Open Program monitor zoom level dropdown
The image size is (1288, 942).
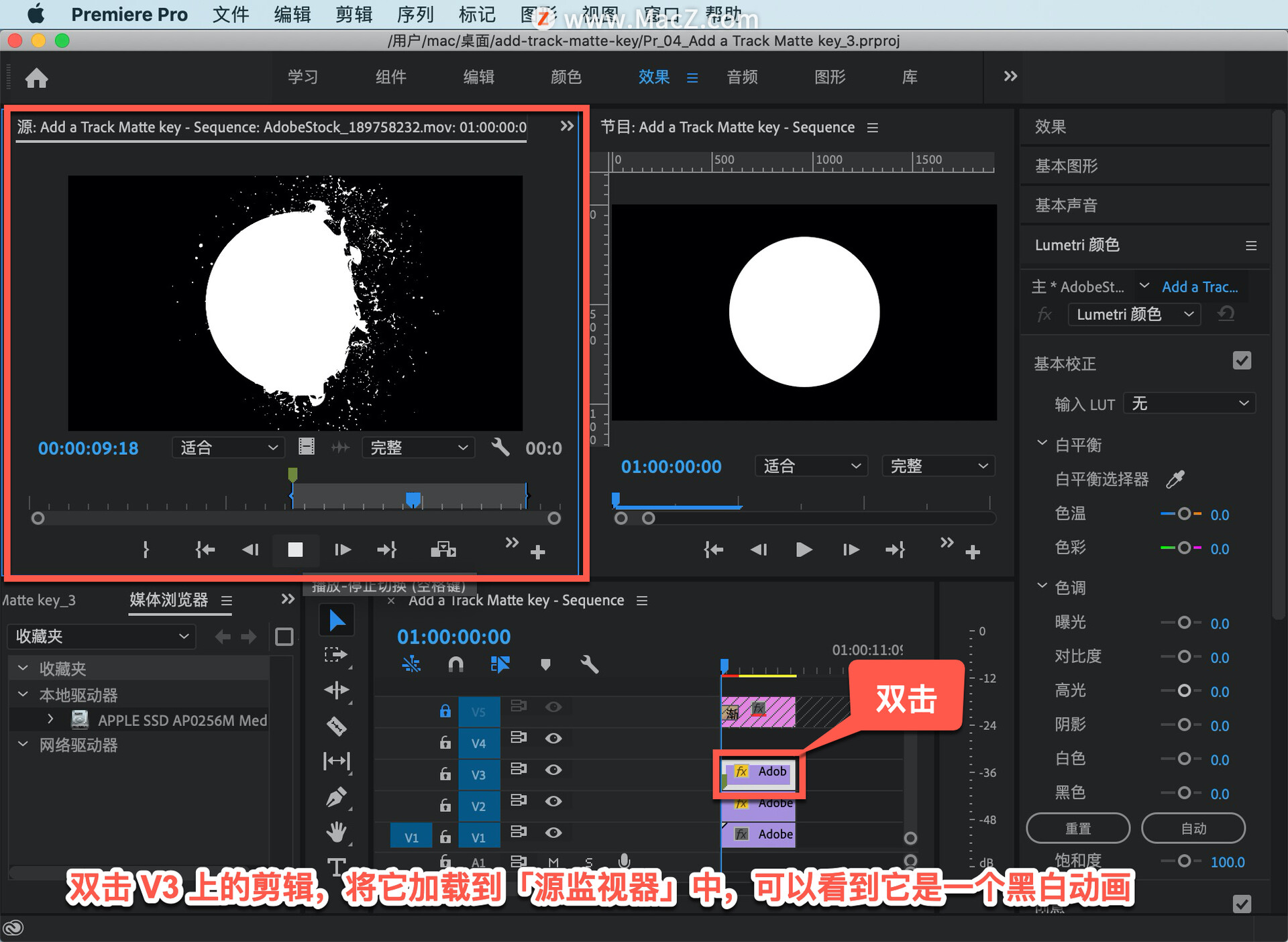tap(811, 466)
